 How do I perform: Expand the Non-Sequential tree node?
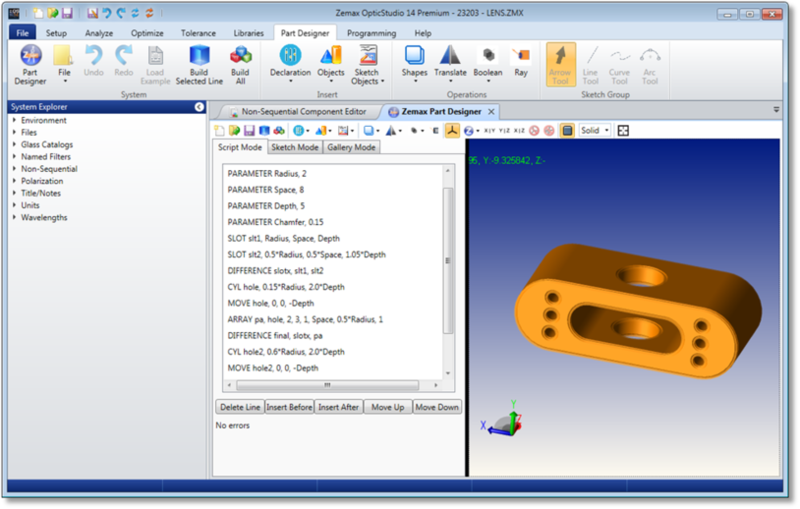point(14,170)
